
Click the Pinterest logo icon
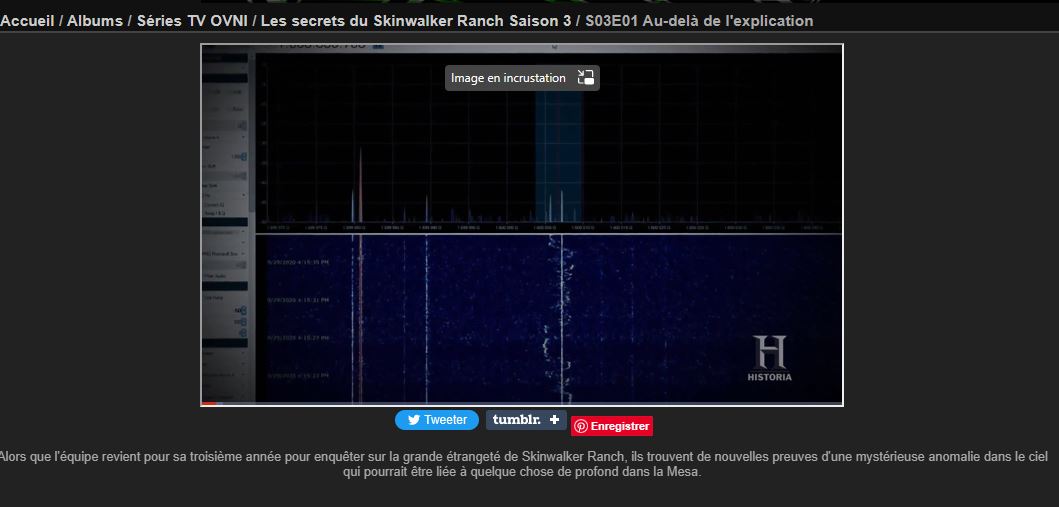point(581,426)
